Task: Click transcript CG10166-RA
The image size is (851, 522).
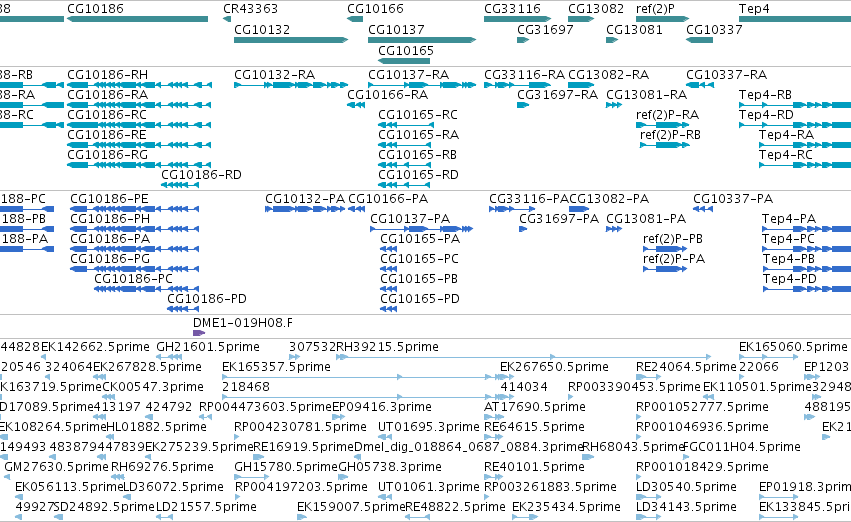Action: pyautogui.click(x=356, y=105)
